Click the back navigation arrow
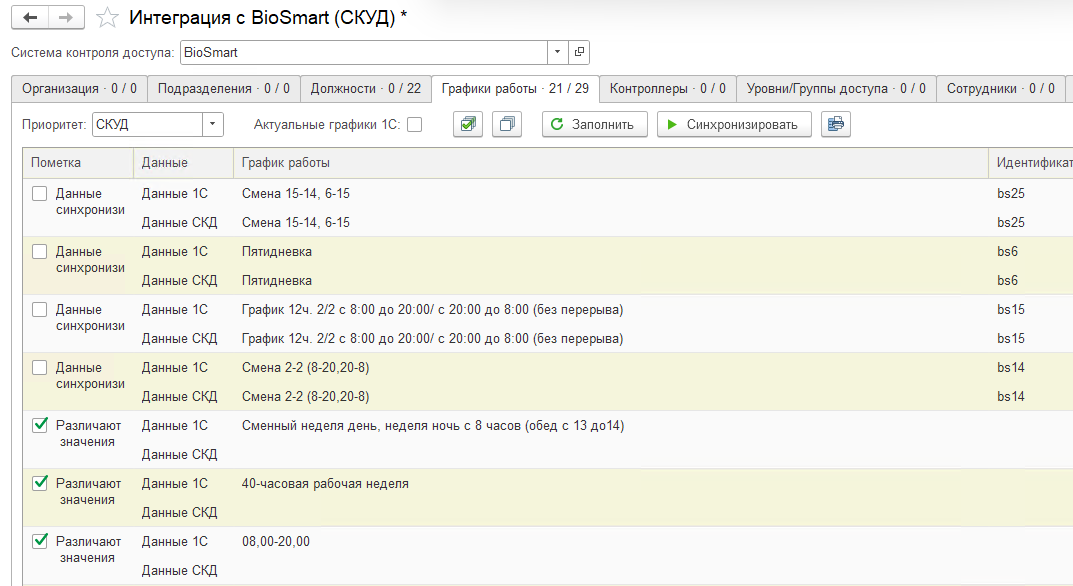 pos(30,18)
